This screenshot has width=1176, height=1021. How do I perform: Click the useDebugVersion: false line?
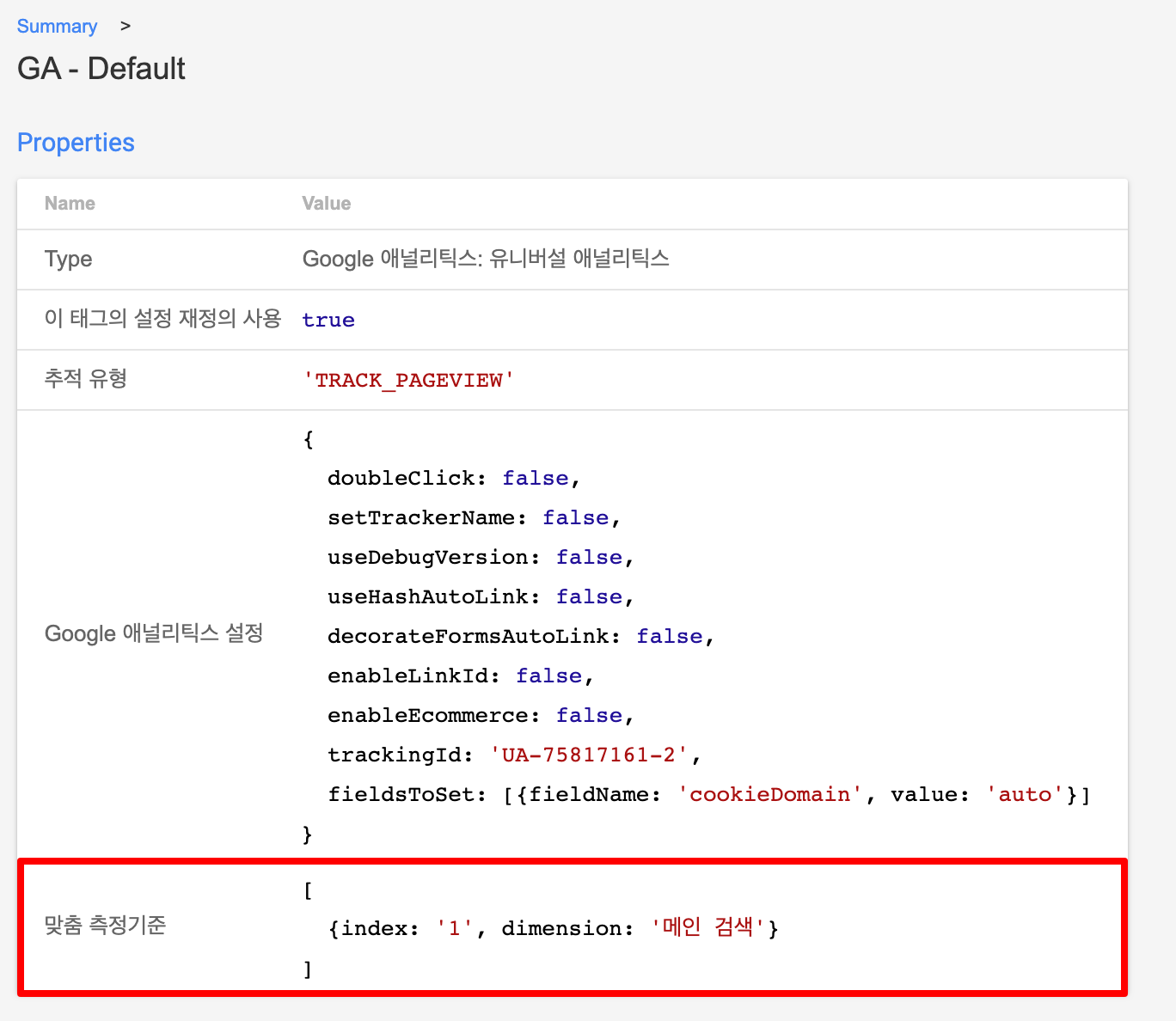tap(481, 557)
